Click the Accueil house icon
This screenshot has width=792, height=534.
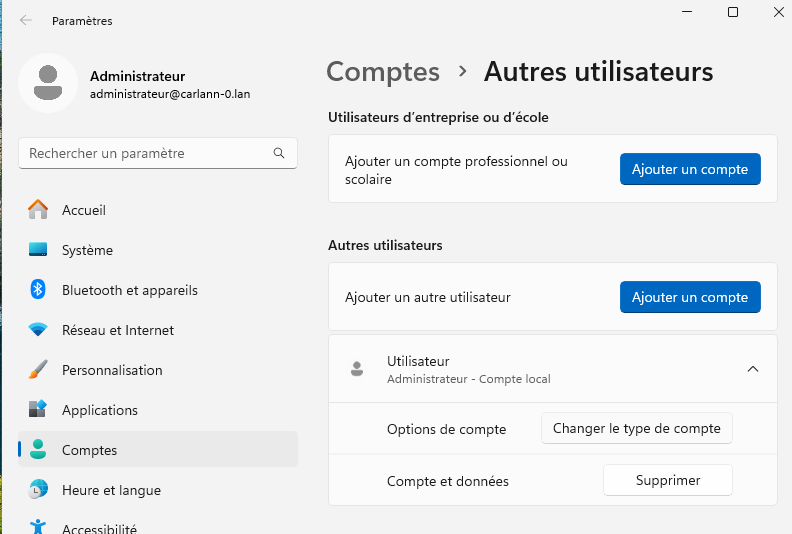pos(38,209)
